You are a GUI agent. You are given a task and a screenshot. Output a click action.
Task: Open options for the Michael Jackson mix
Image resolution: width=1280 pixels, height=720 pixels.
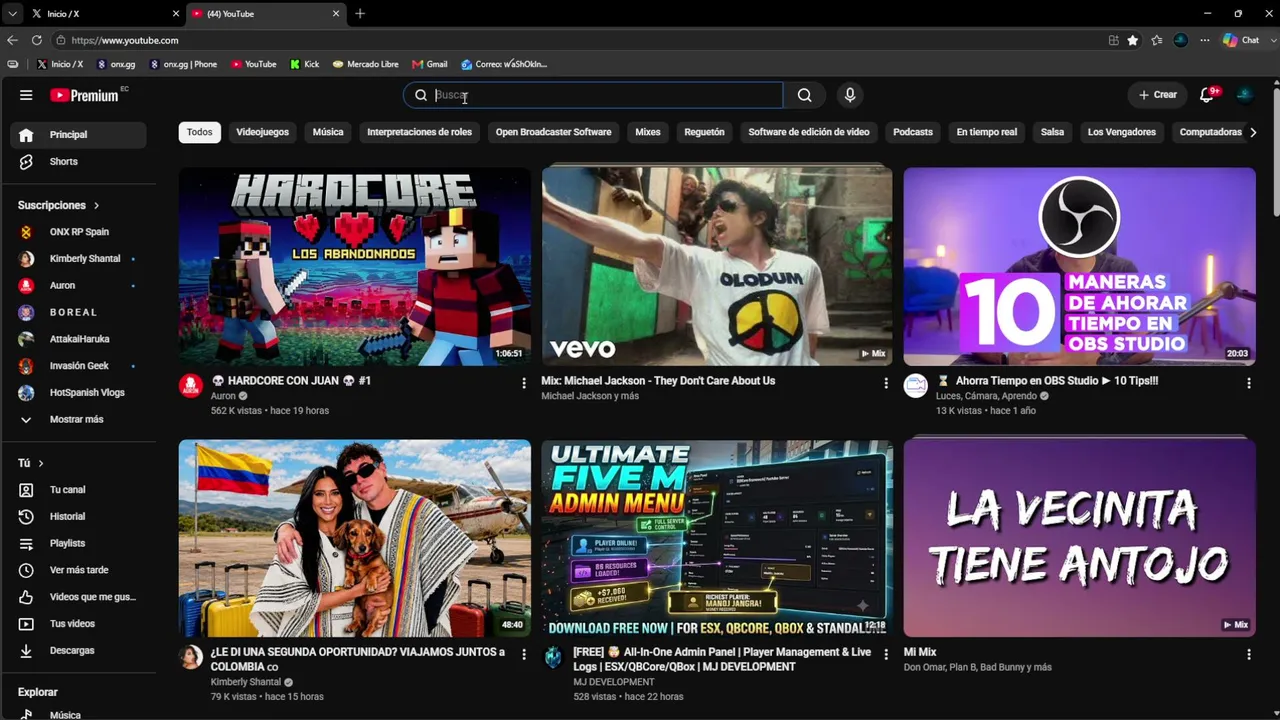886,383
